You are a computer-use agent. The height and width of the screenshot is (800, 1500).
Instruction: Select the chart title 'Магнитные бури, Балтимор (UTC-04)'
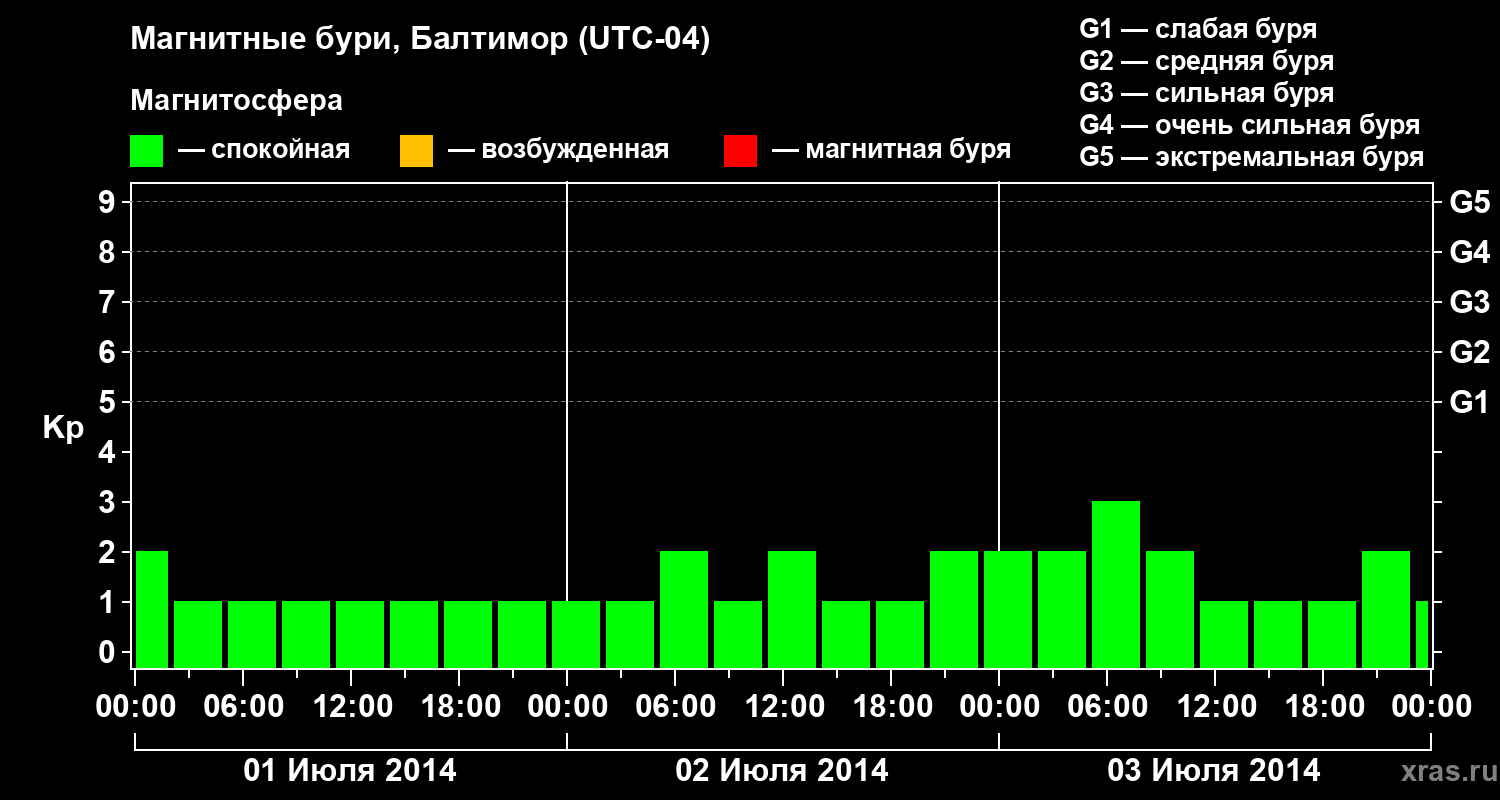[420, 41]
